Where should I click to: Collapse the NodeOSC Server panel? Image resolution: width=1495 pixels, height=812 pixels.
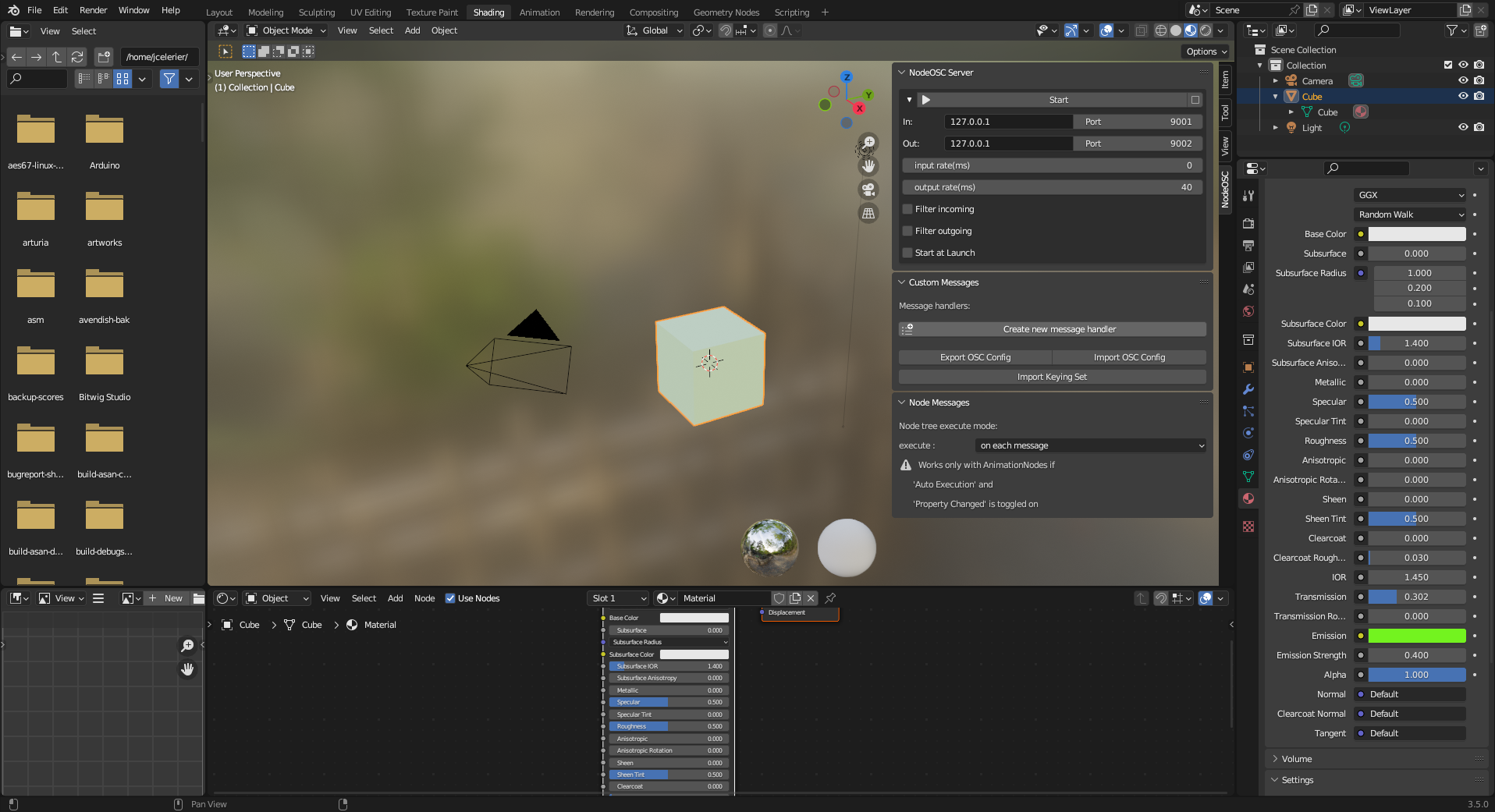[x=902, y=73]
